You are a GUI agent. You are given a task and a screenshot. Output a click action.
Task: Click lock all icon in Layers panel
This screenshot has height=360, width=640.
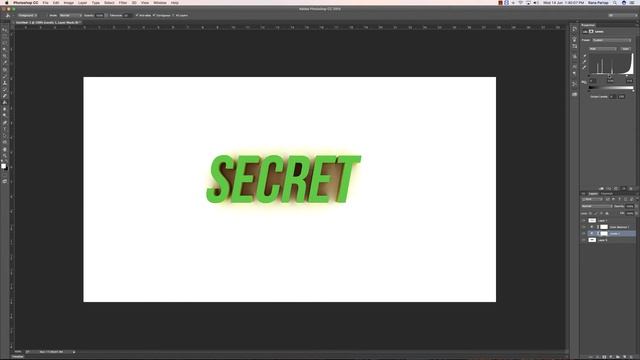point(607,213)
